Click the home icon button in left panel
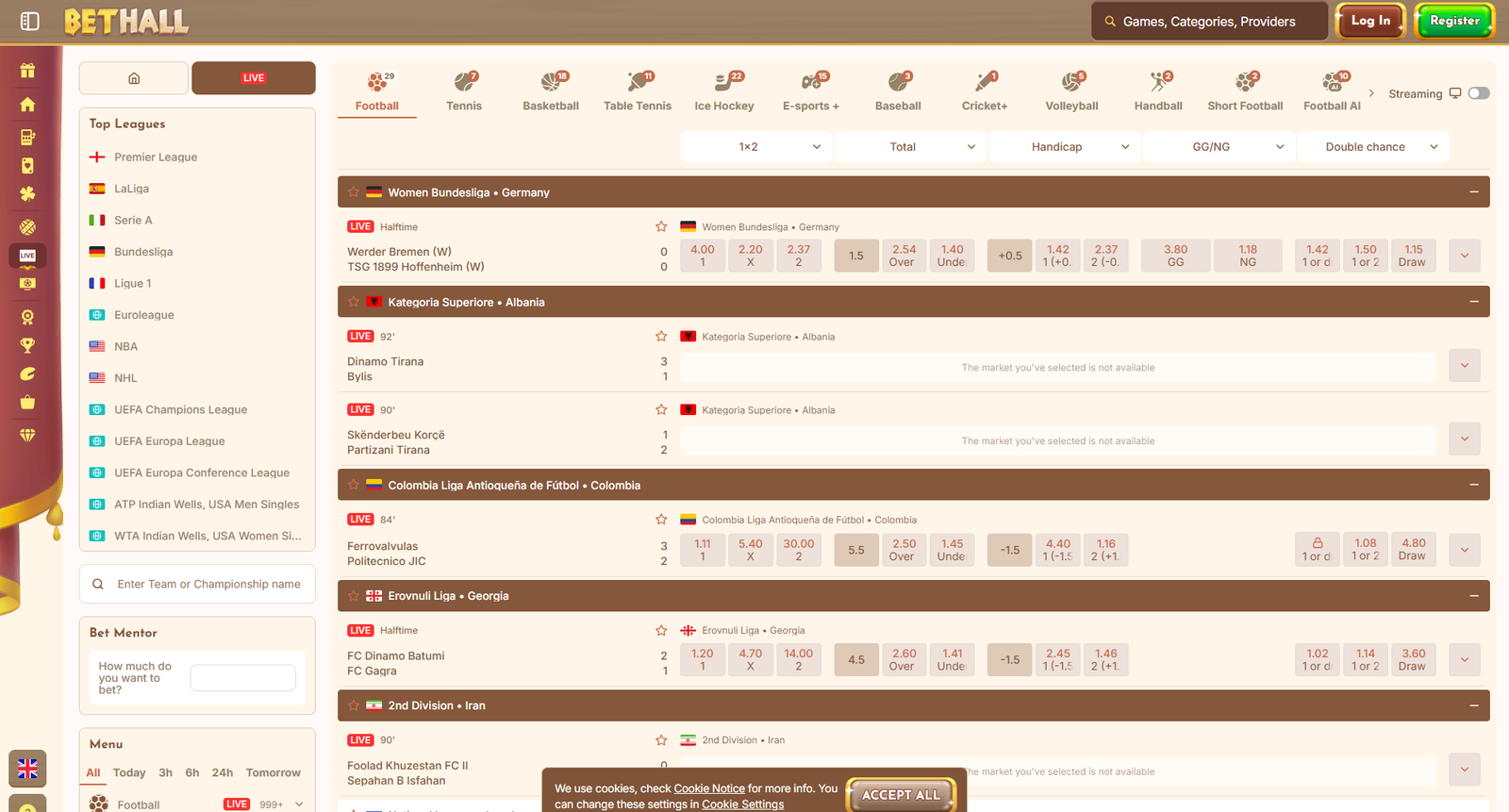The height and width of the screenshot is (812, 1509). coord(134,78)
